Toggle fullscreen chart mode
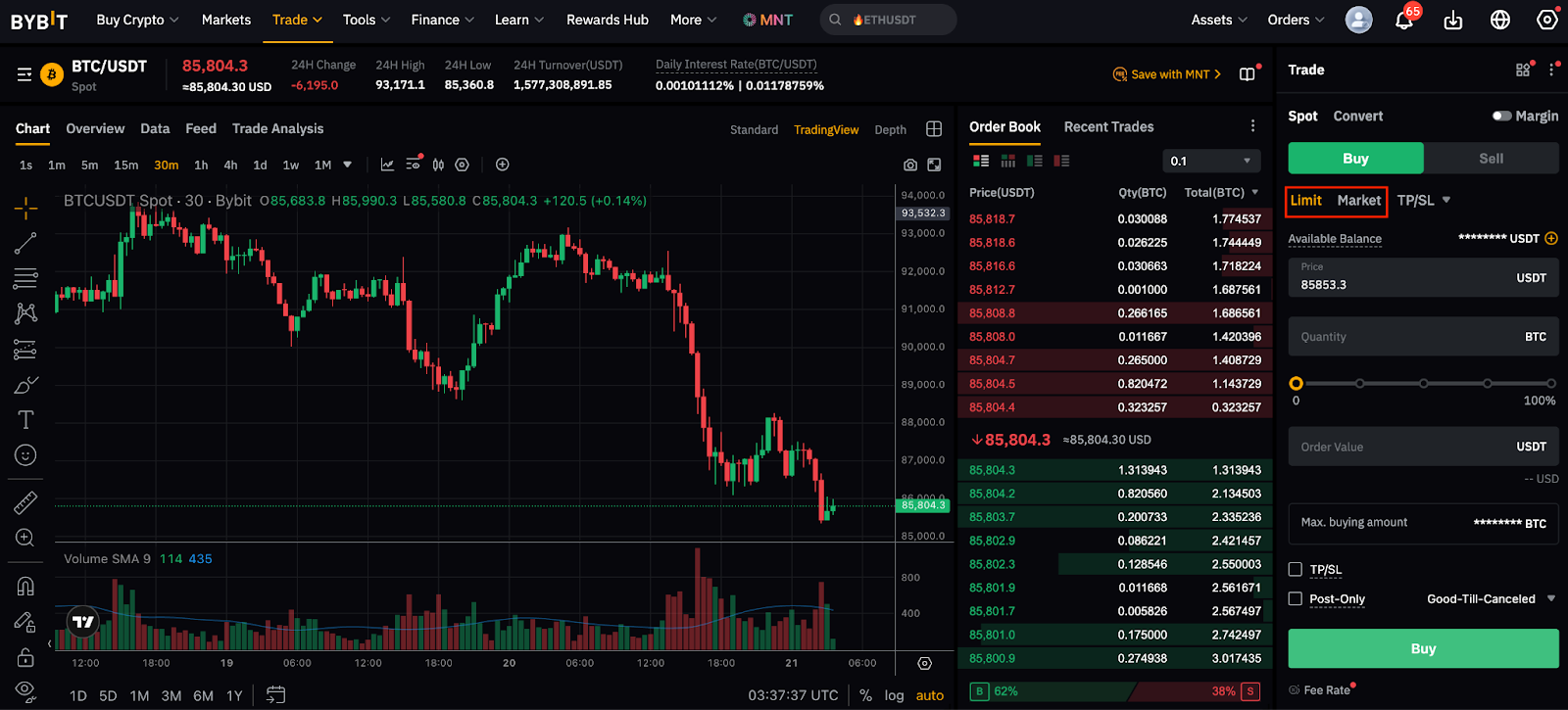The width and height of the screenshot is (1568, 710). tap(934, 166)
